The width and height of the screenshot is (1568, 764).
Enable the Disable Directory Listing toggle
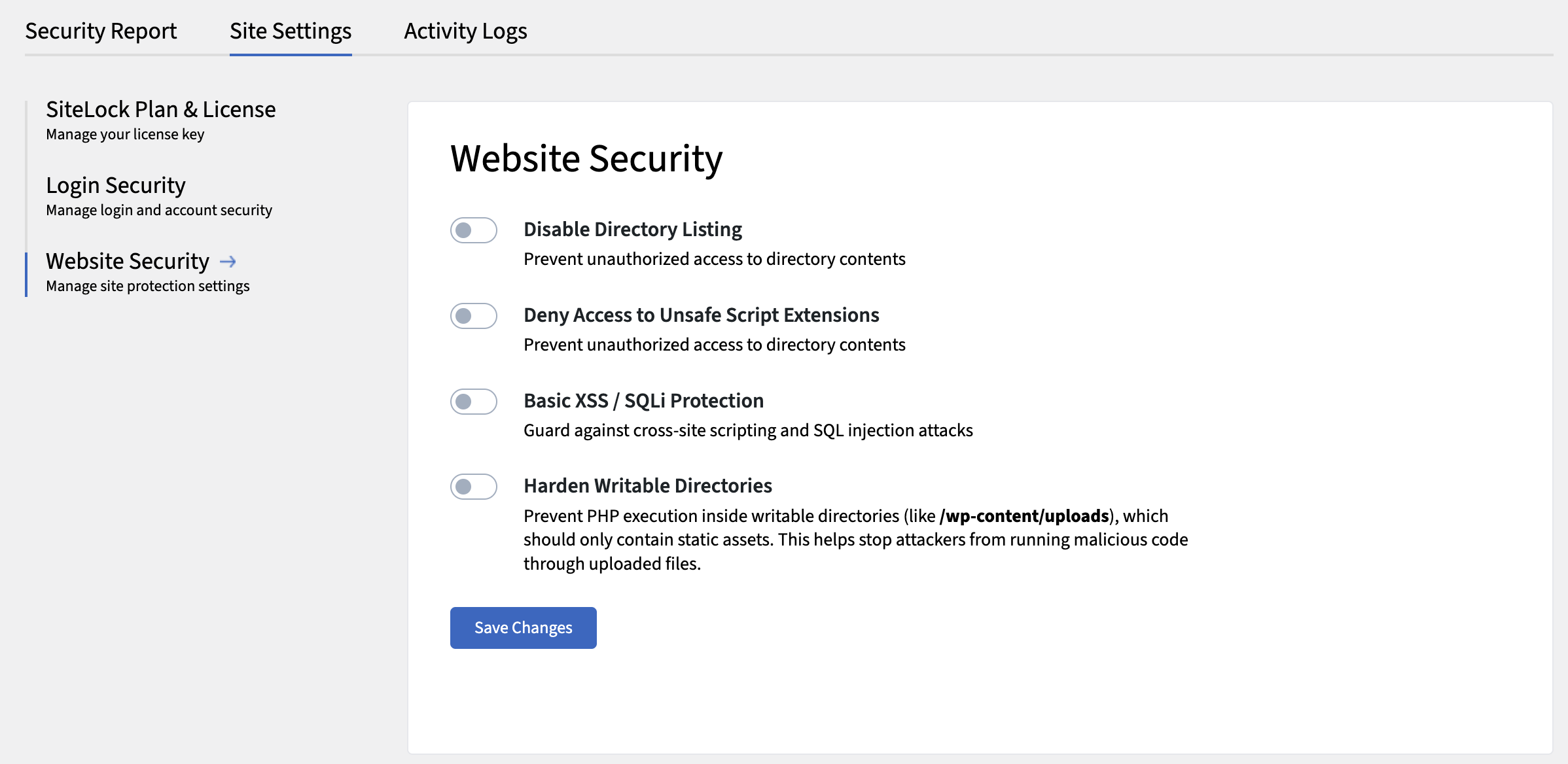[473, 230]
